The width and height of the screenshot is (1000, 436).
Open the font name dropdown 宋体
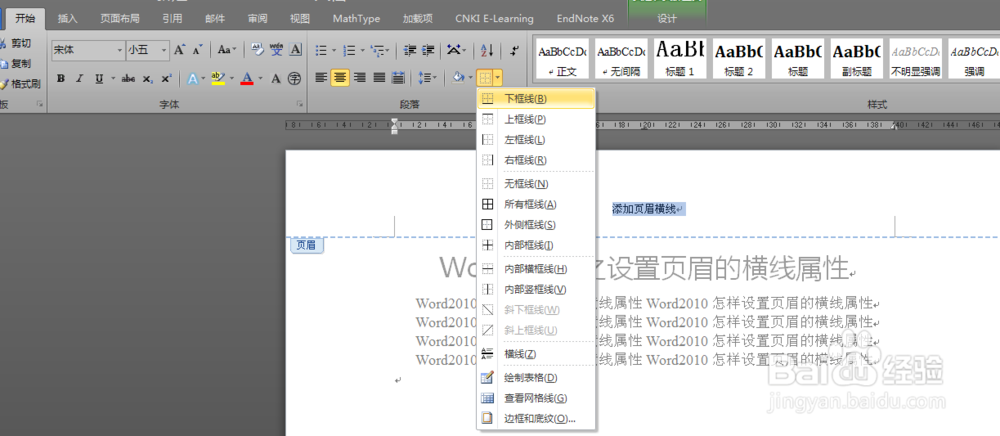pos(119,50)
